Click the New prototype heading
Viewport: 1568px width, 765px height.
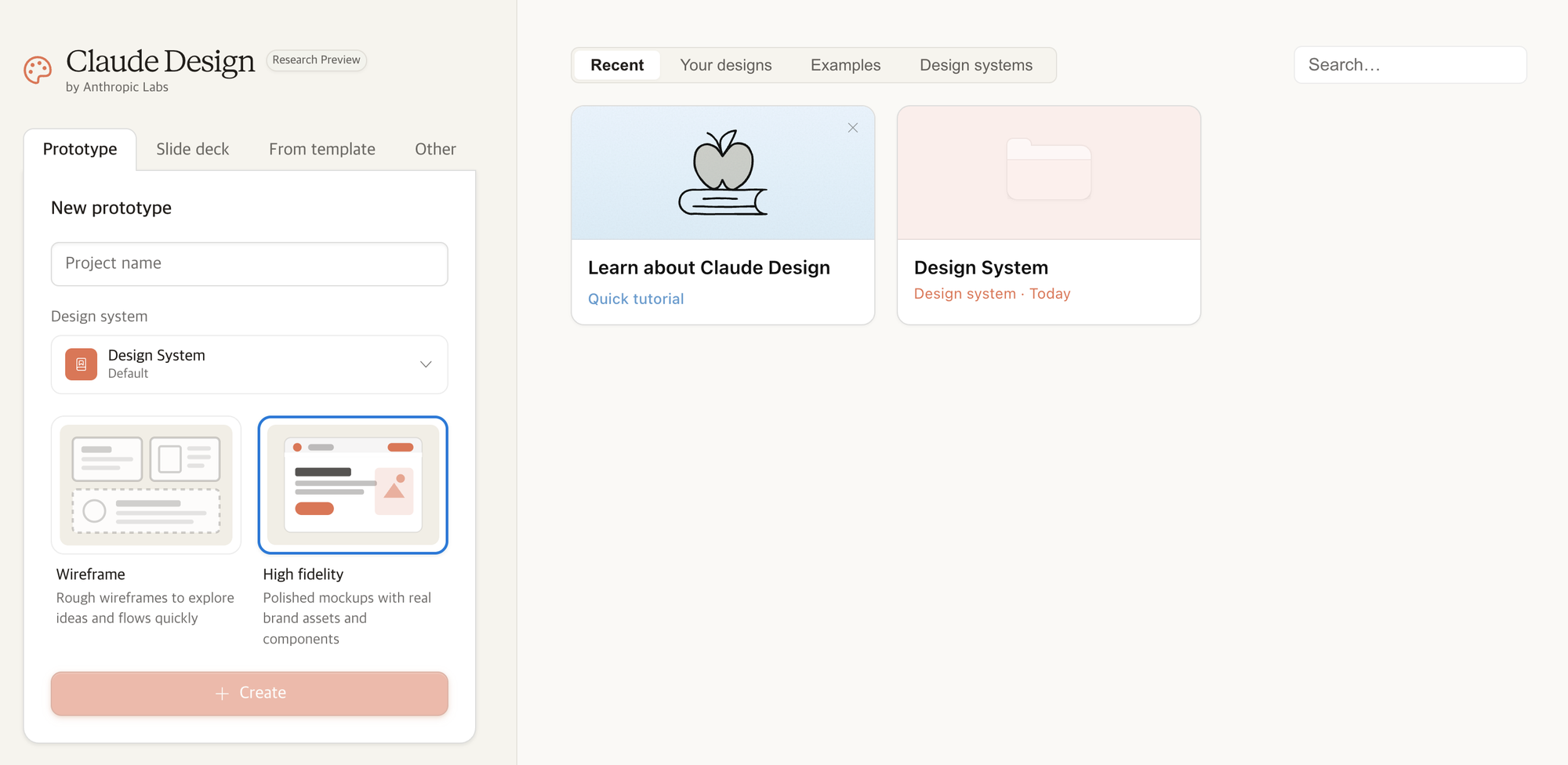click(111, 208)
